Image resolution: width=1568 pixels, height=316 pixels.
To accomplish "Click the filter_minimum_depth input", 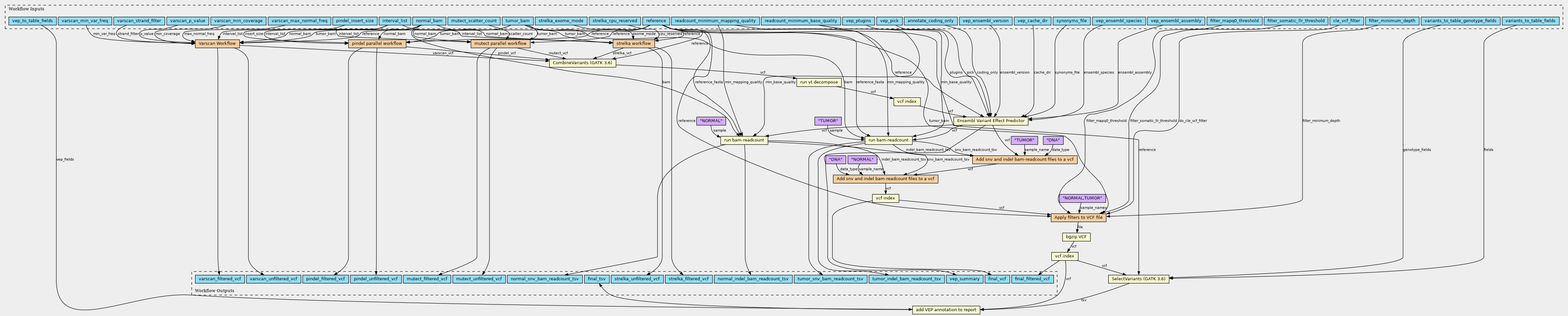I will (x=1391, y=21).
